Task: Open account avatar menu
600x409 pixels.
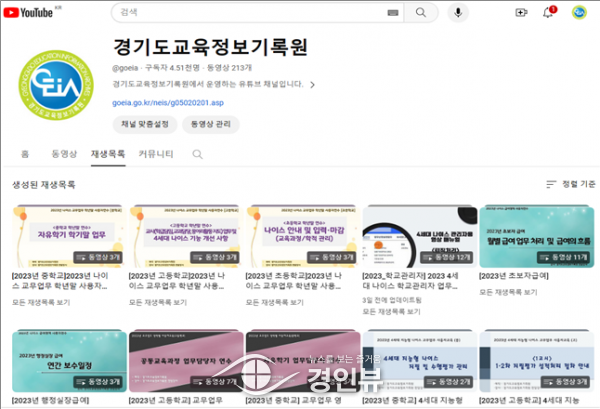Action: click(x=579, y=13)
